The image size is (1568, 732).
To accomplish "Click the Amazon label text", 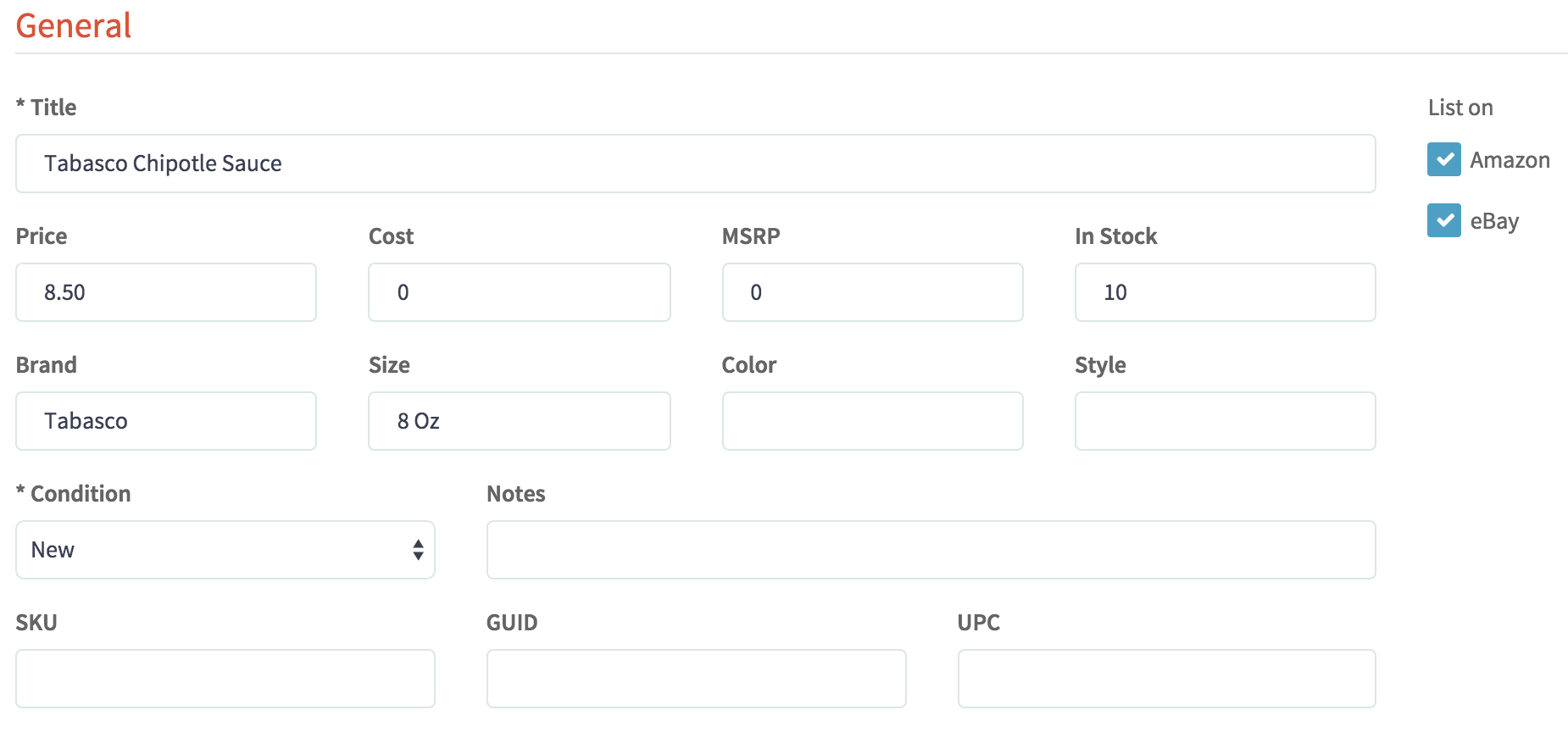I will pyautogui.click(x=1510, y=160).
